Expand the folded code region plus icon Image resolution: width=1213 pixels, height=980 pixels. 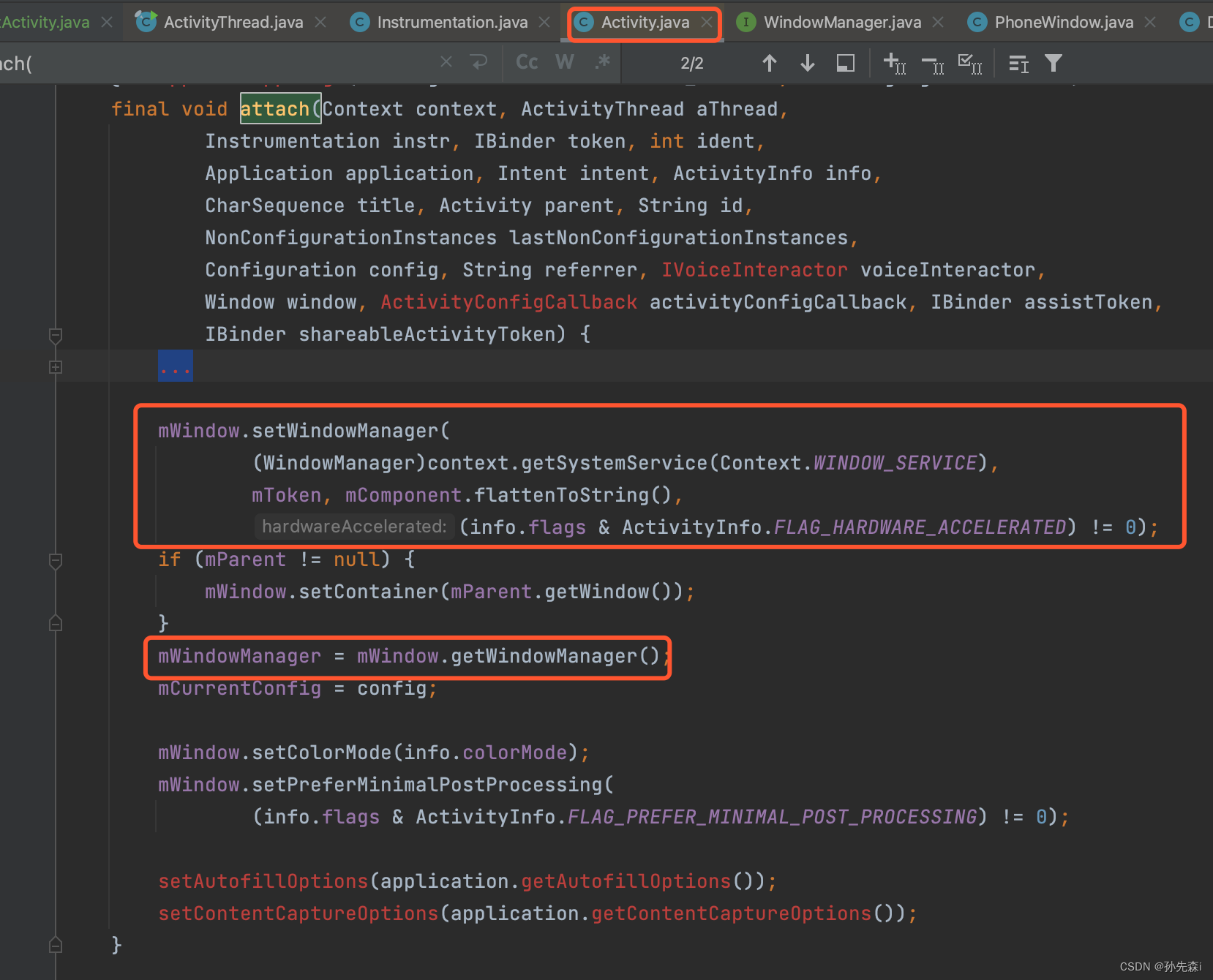point(56,367)
